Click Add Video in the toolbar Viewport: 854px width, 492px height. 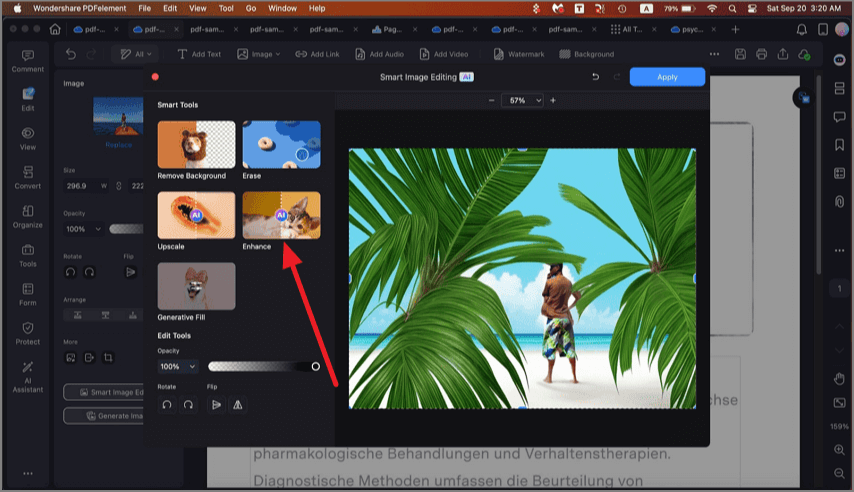coord(444,54)
